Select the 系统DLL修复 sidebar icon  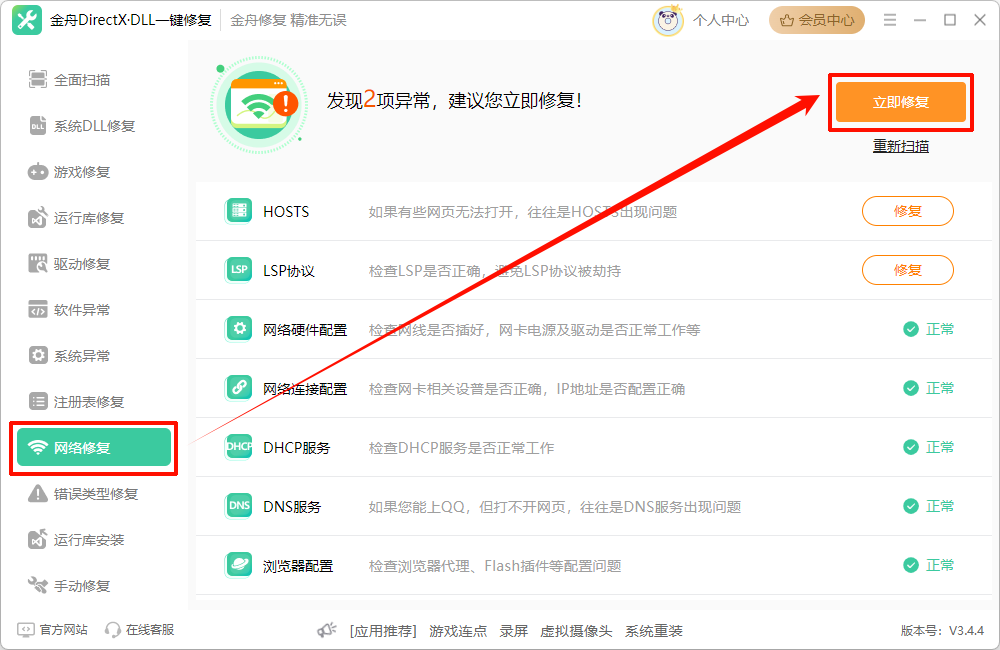click(37, 125)
